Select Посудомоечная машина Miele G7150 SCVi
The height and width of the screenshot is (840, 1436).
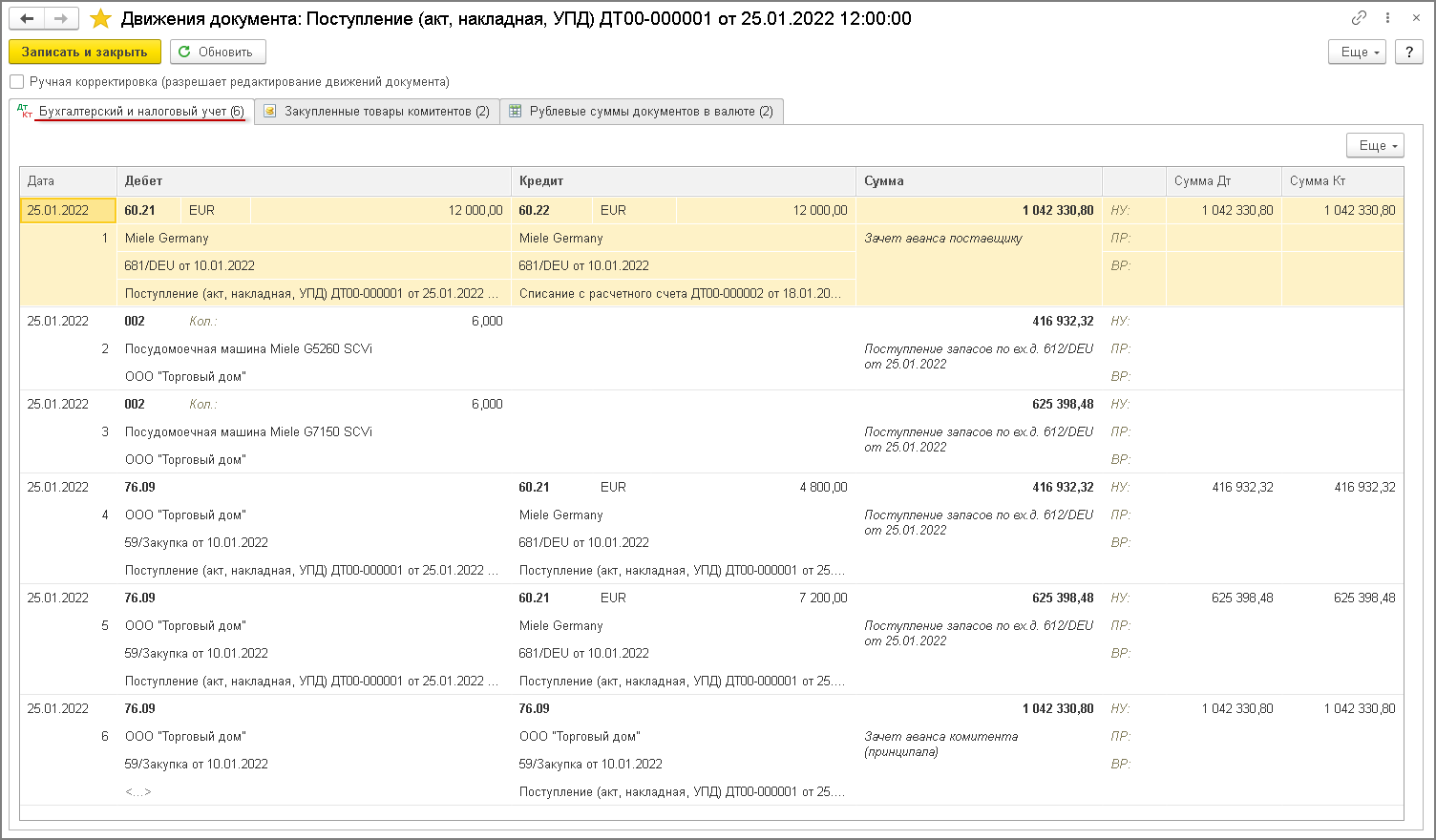pyautogui.click(x=248, y=431)
